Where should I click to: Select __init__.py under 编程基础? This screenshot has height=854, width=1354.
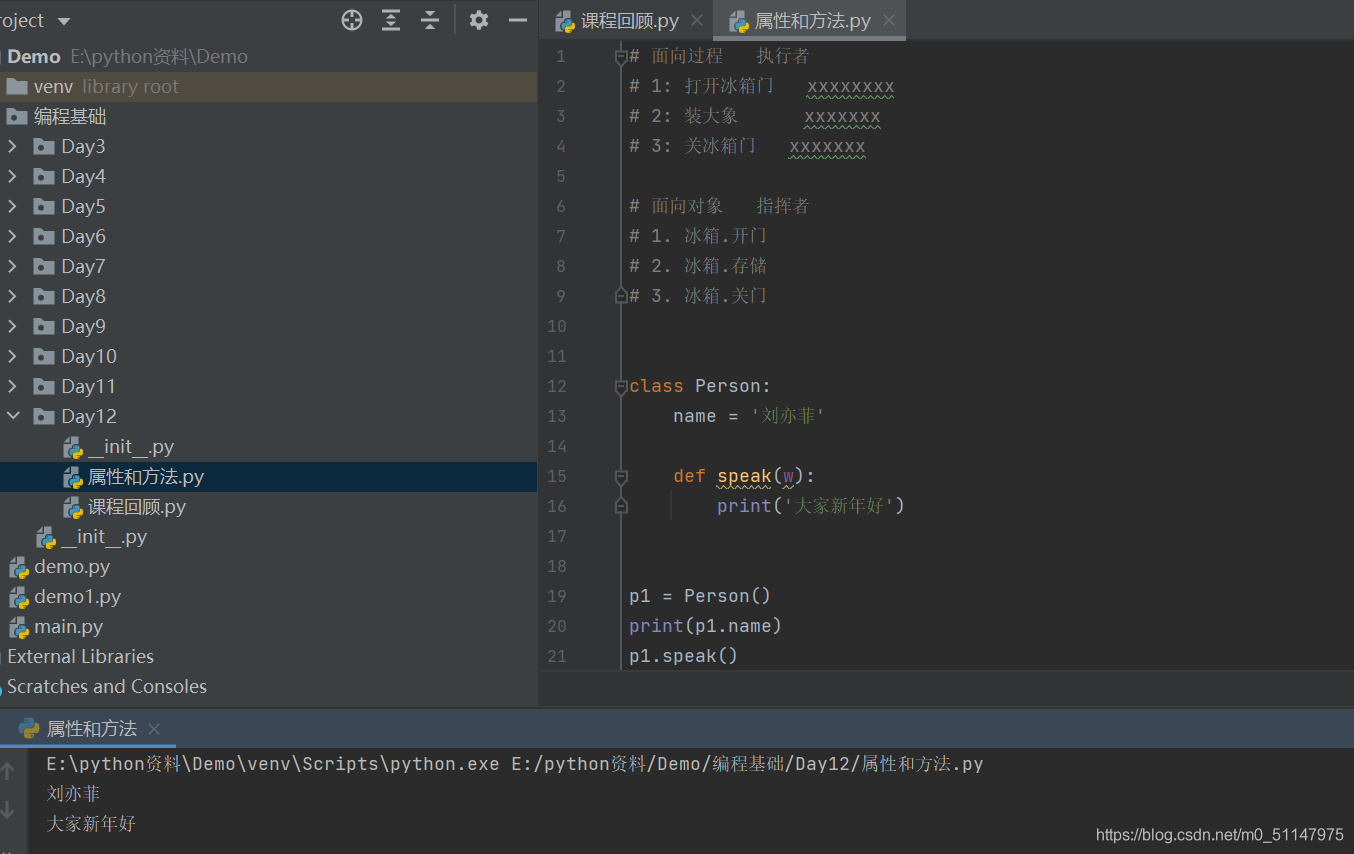[x=268, y=537]
